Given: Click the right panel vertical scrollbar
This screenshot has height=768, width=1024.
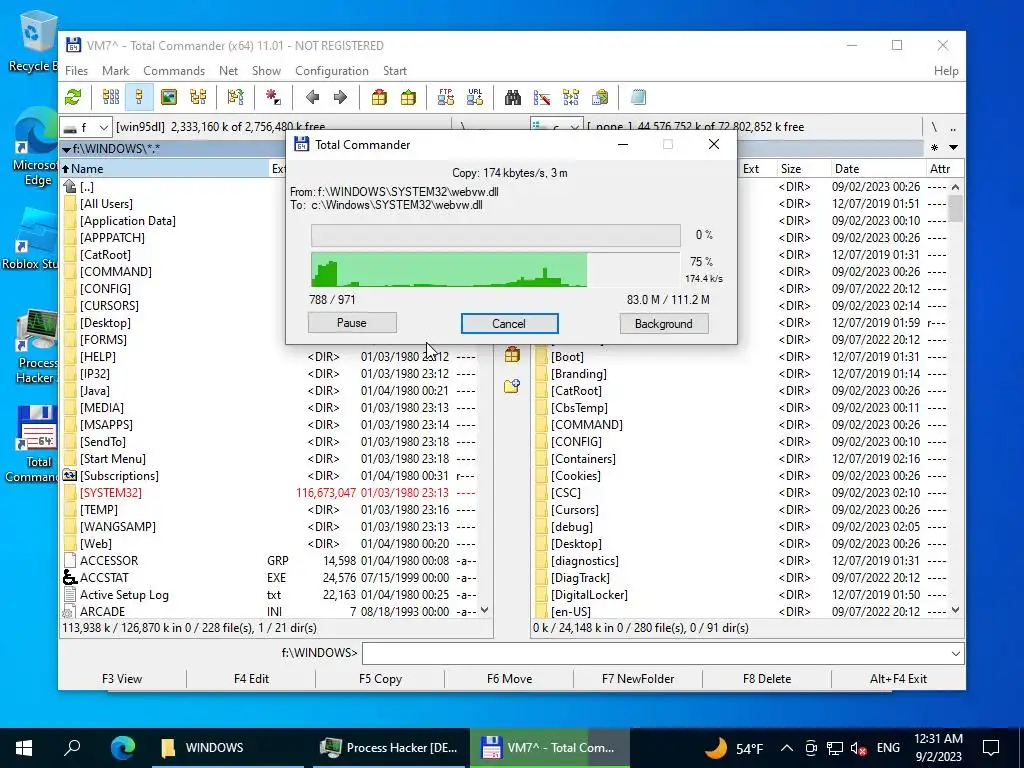Looking at the screenshot, I should [955, 398].
